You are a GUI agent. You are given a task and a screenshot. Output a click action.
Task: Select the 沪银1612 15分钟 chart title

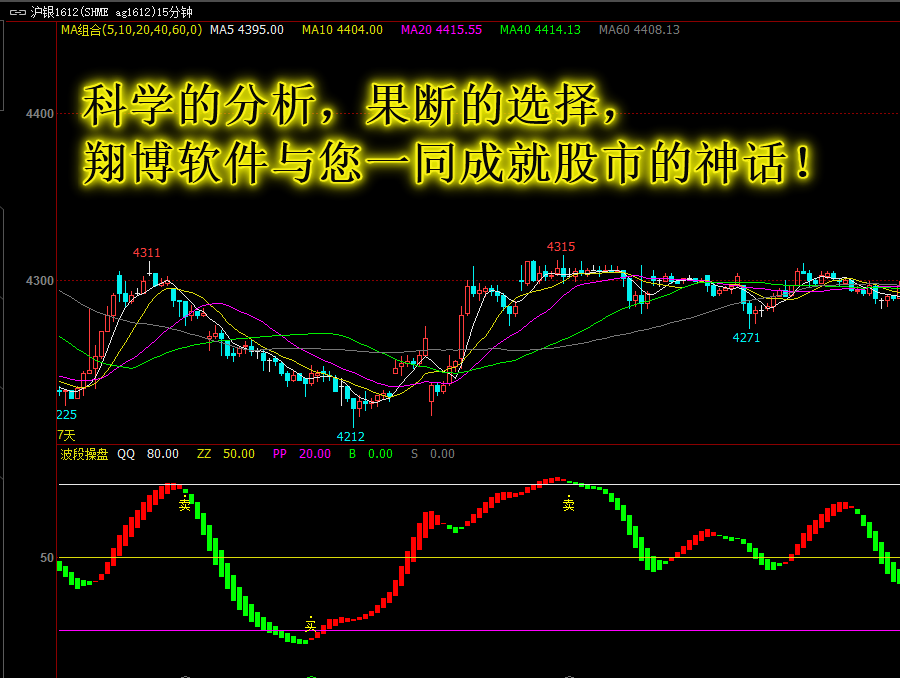[x=111, y=12]
